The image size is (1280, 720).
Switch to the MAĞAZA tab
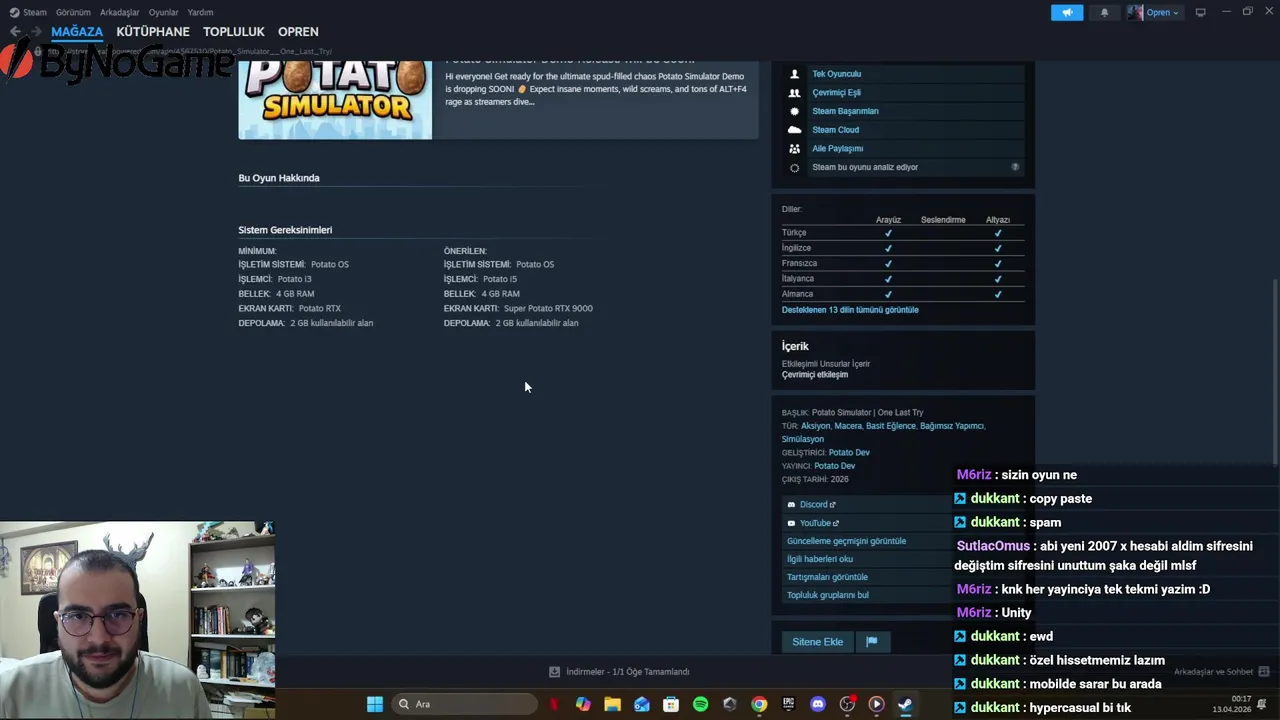[x=77, y=32]
